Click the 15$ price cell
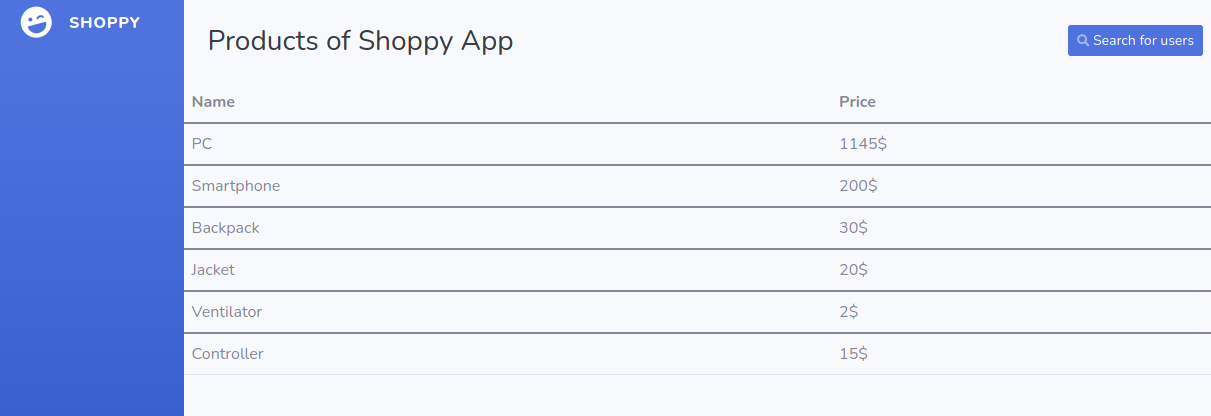 tap(853, 354)
